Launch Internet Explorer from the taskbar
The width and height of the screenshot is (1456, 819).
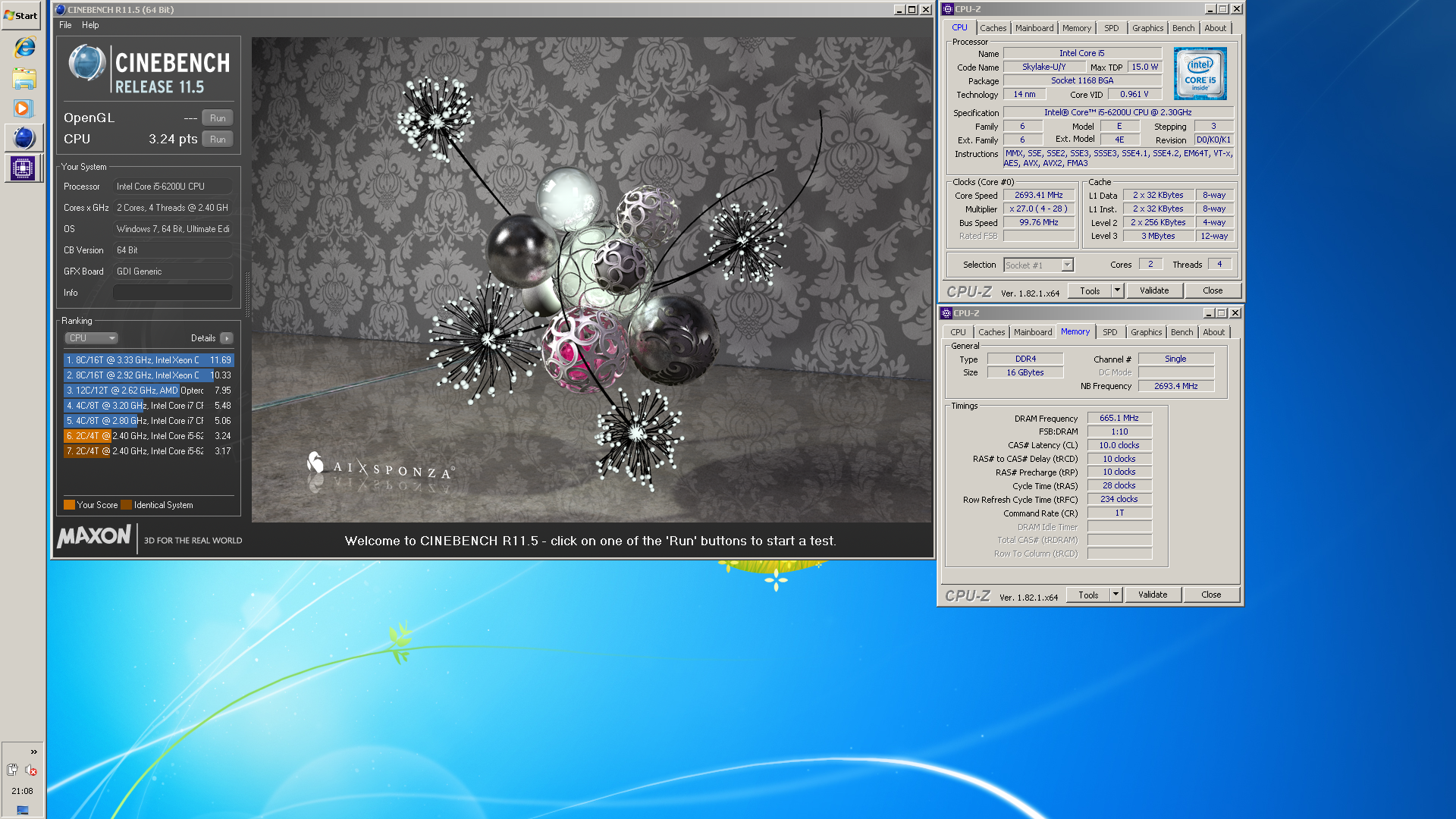pos(24,47)
